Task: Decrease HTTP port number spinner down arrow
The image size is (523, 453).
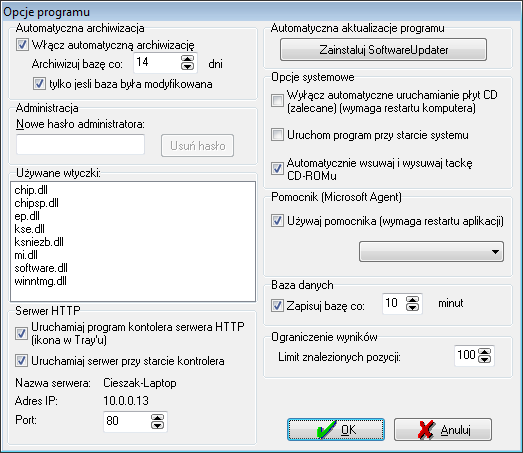Action: pos(157,425)
